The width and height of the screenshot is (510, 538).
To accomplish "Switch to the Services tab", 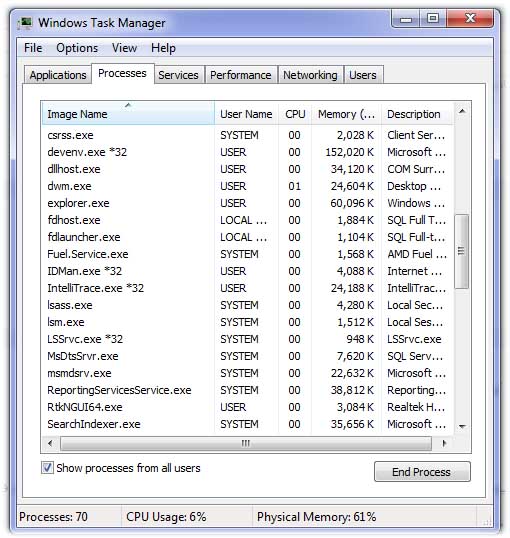I will [x=178, y=75].
